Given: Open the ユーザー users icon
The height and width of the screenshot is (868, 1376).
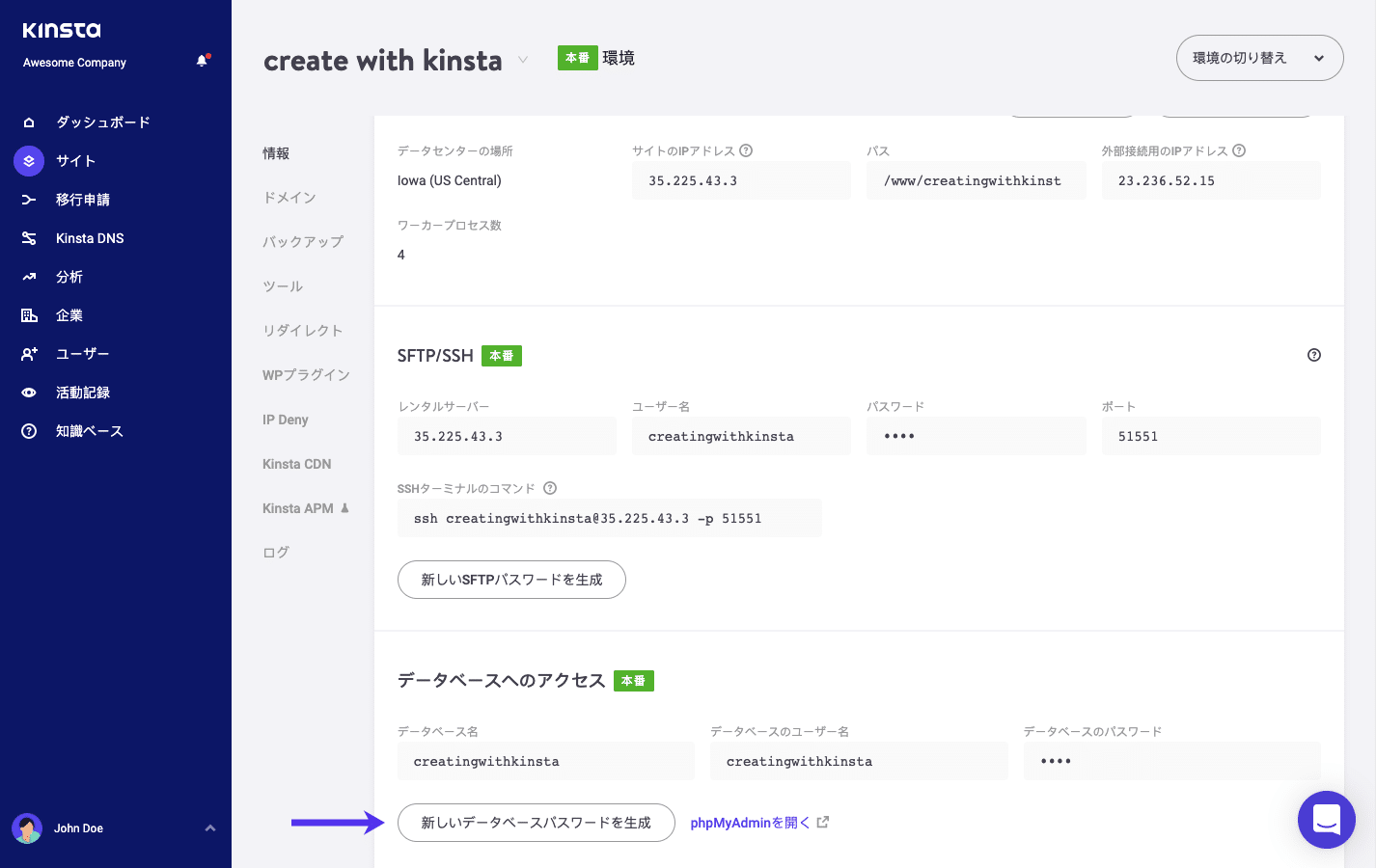Looking at the screenshot, I should point(29,353).
